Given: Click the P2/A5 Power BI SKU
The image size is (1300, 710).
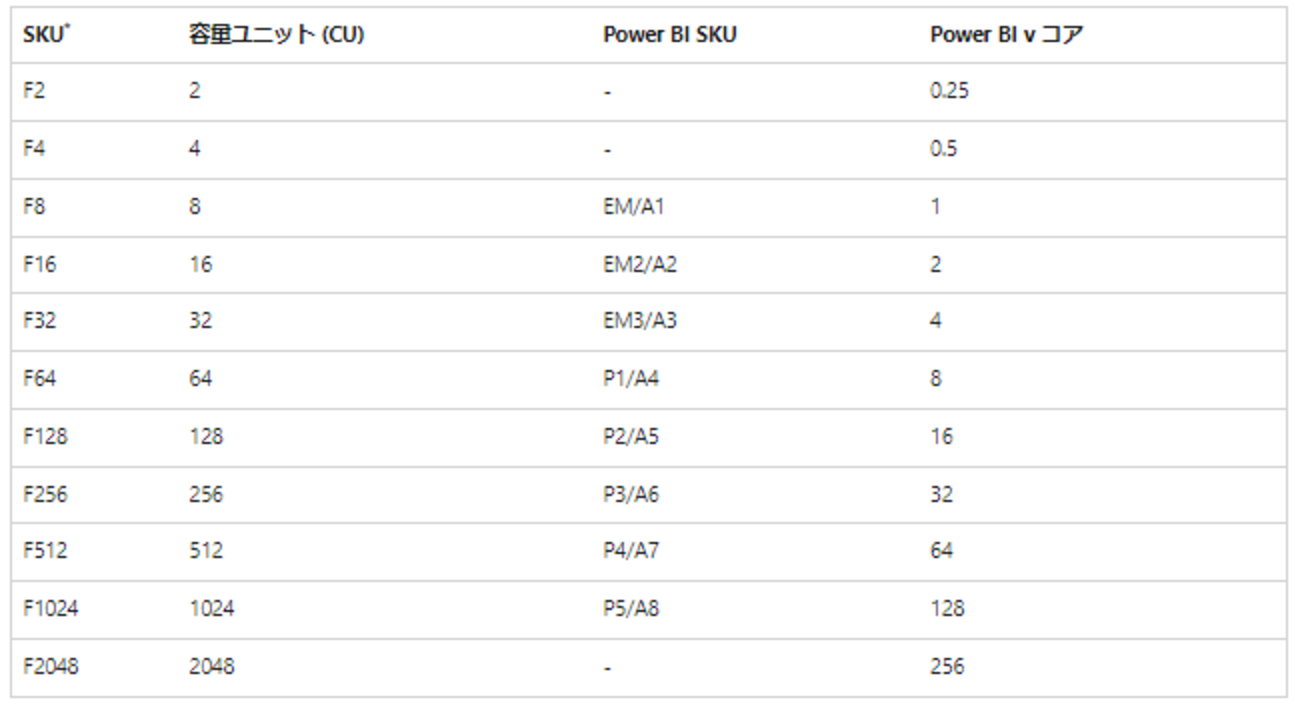Looking at the screenshot, I should [x=631, y=437].
